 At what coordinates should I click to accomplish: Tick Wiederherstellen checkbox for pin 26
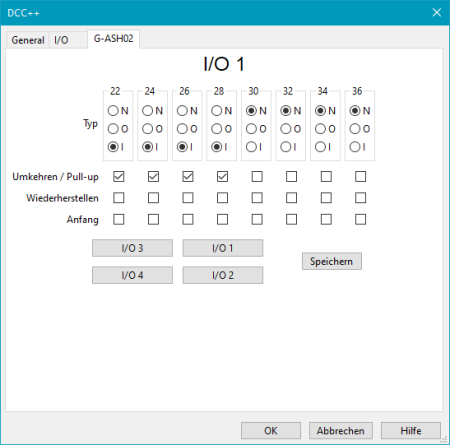188,198
